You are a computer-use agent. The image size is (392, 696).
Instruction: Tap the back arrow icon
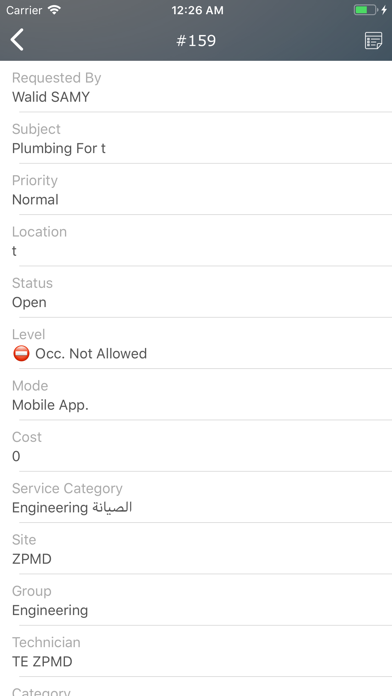click(17, 40)
